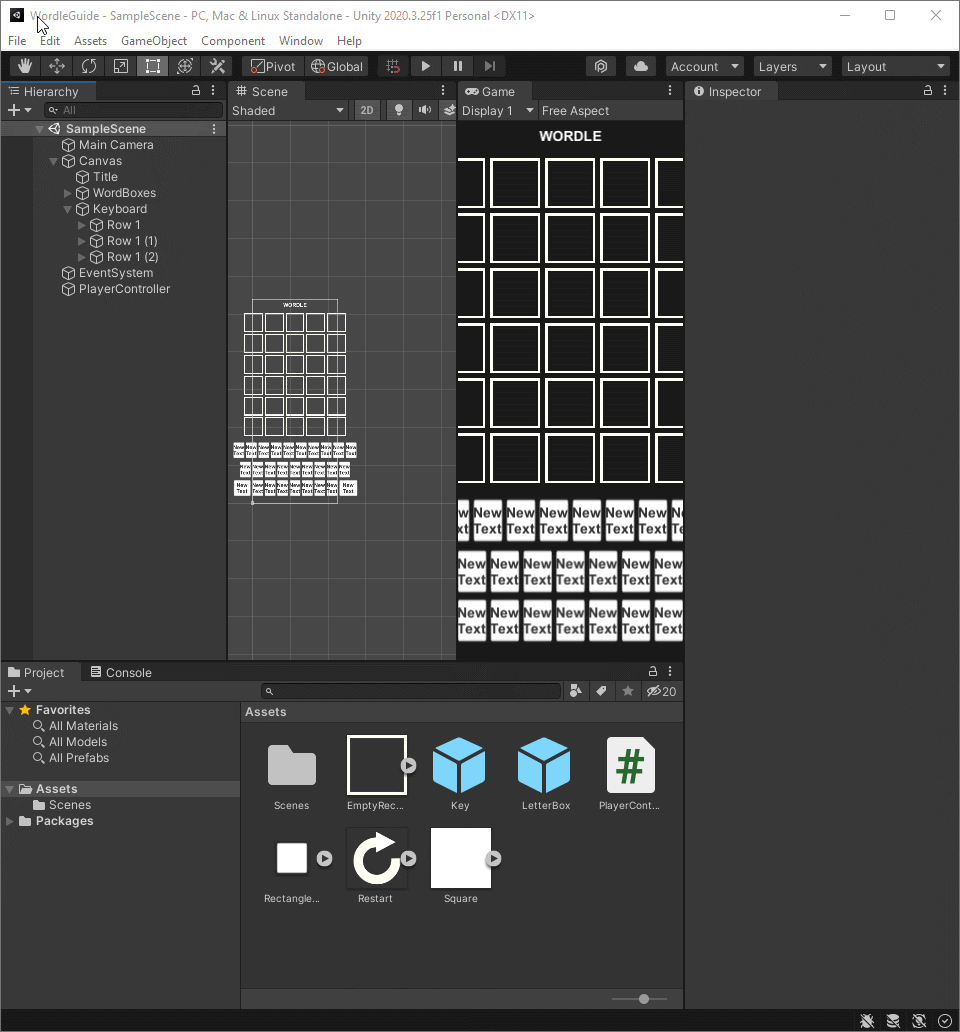Viewport: 960px width, 1032px height.
Task: Collapse Canvas in hierarchy
Action: [53, 161]
